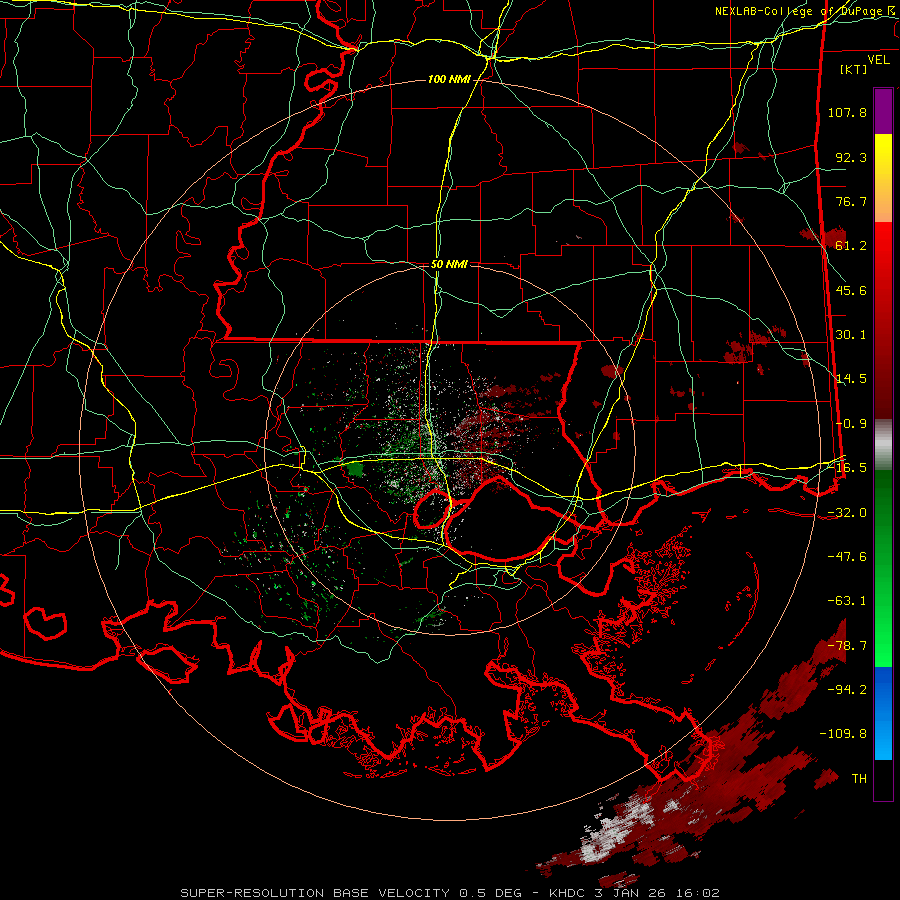Click the VEL legend title
Viewport: 900px width, 900px height.
click(878, 60)
